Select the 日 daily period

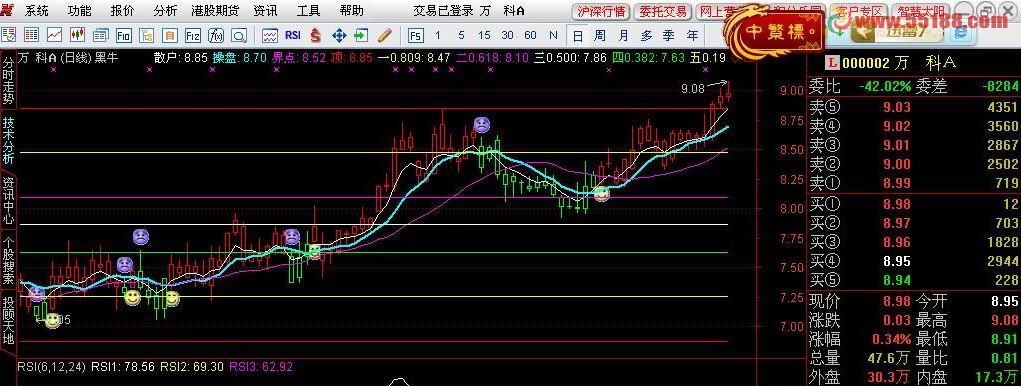[577, 35]
